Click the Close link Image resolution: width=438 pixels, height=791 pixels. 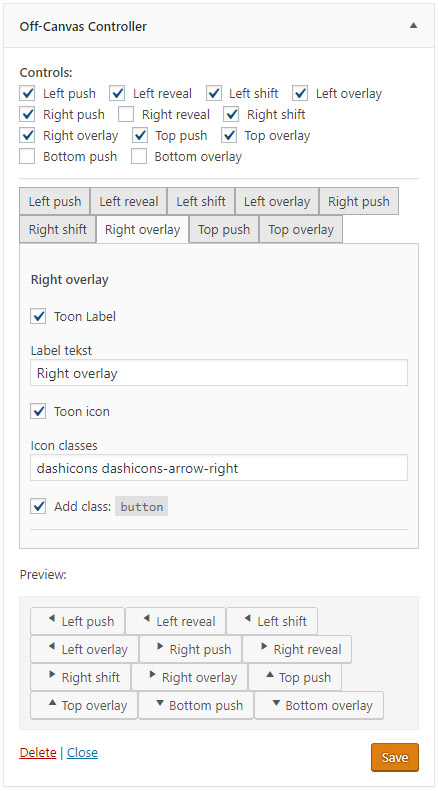(x=82, y=753)
